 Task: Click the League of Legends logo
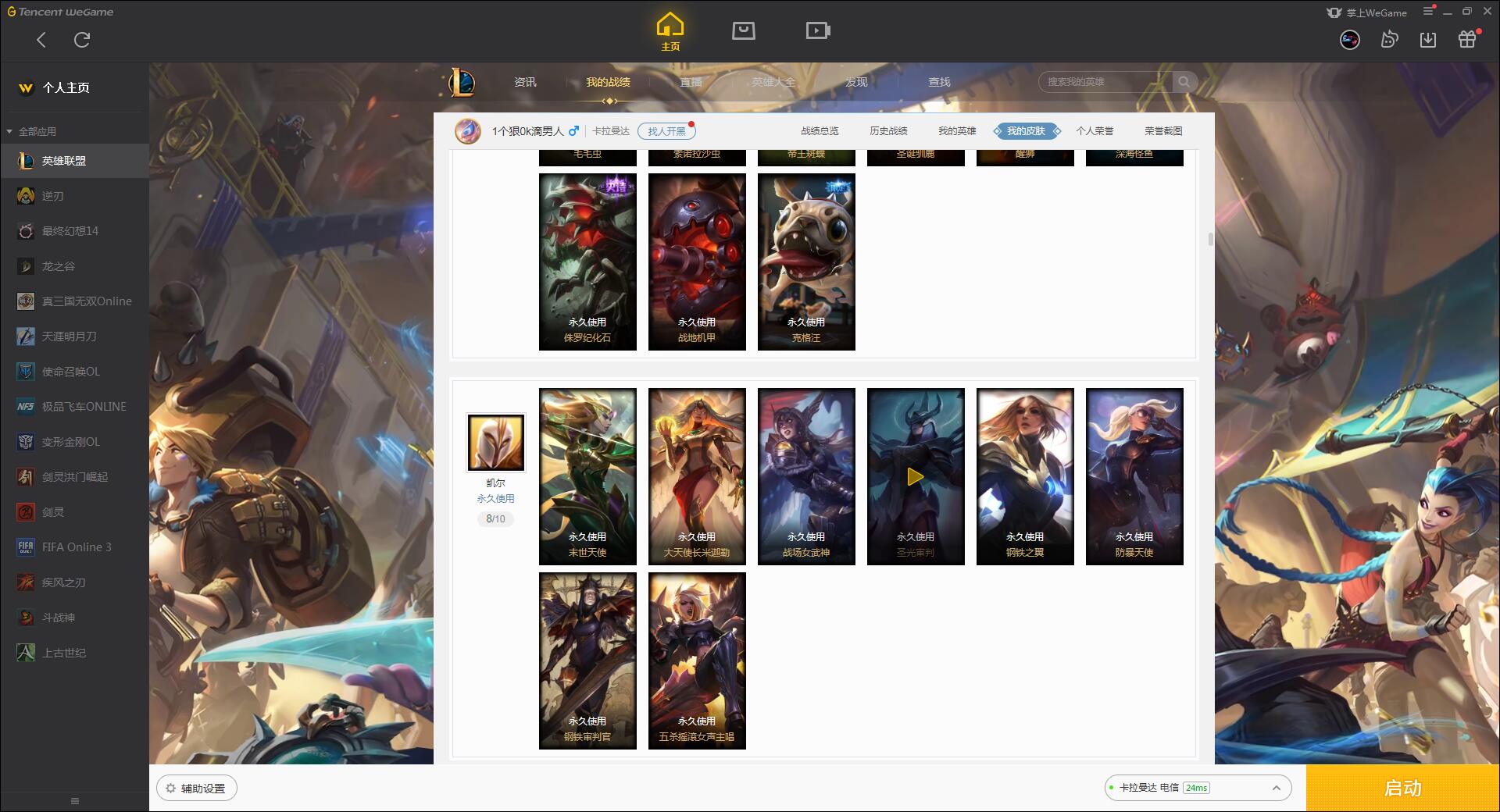(x=462, y=82)
